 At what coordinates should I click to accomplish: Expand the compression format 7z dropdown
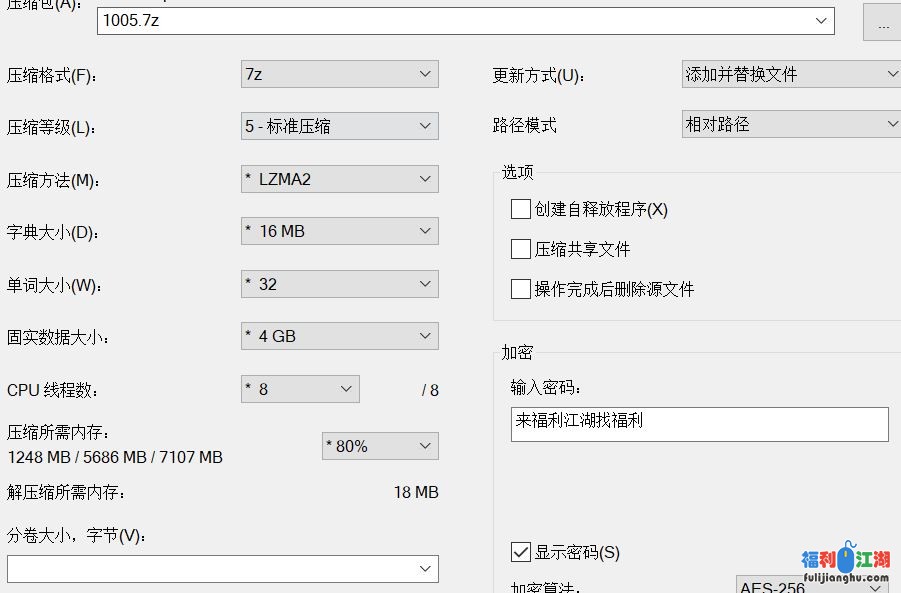339,74
